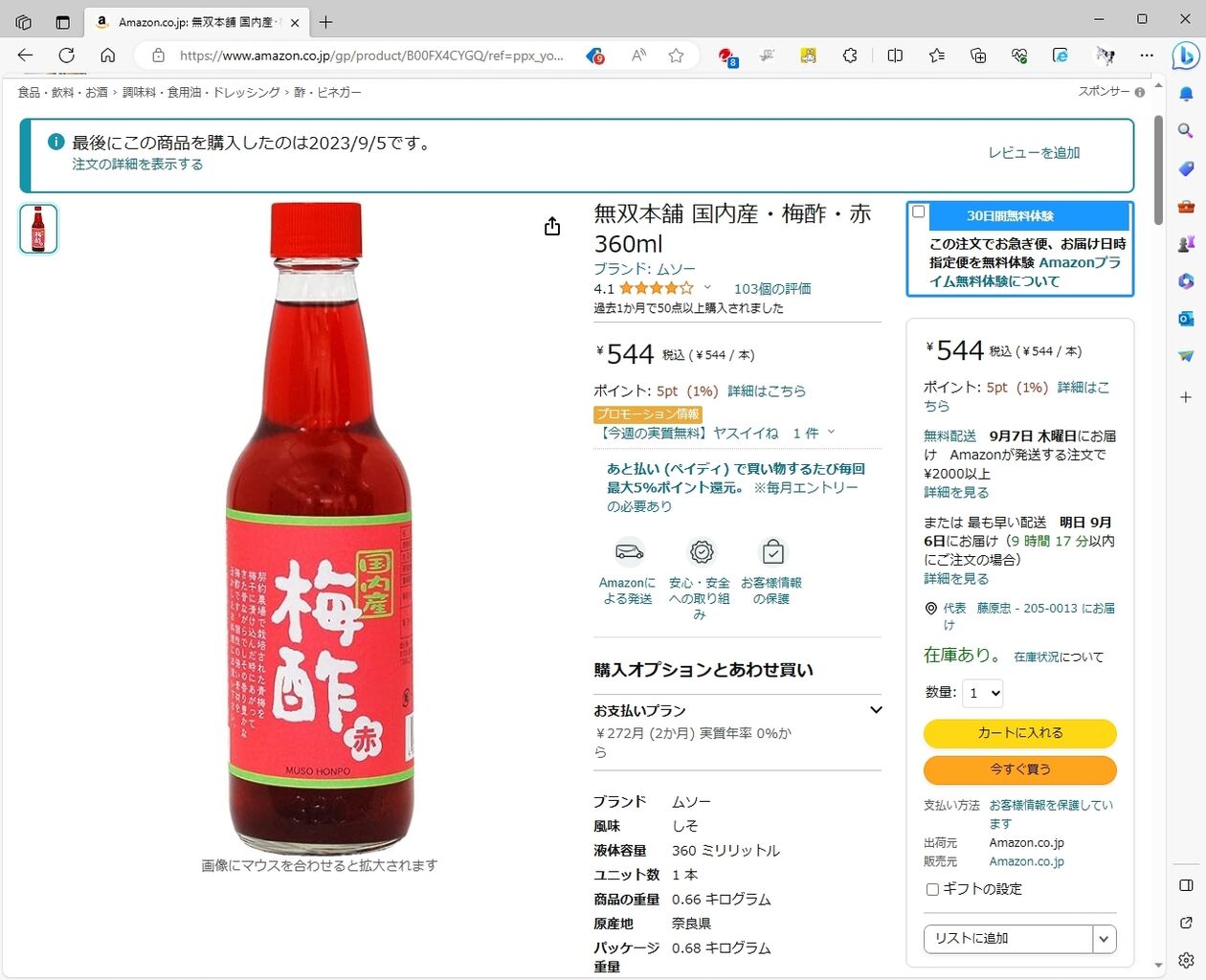Open the favorites list
Image resolution: width=1206 pixels, height=980 pixels.
(x=936, y=56)
